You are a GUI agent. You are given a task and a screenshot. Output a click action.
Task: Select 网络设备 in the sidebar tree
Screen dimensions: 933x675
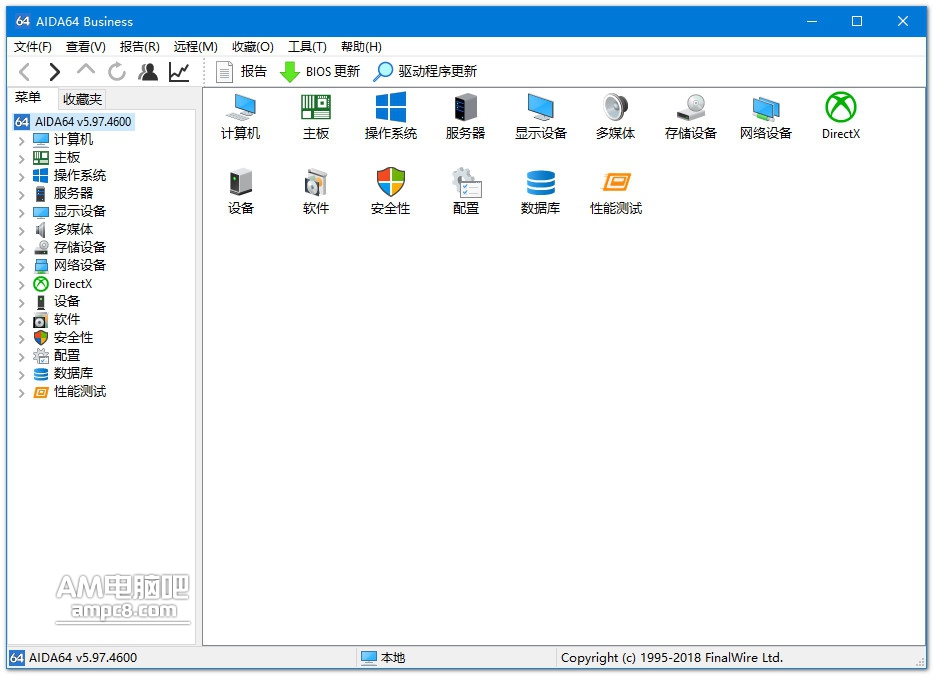(70, 265)
